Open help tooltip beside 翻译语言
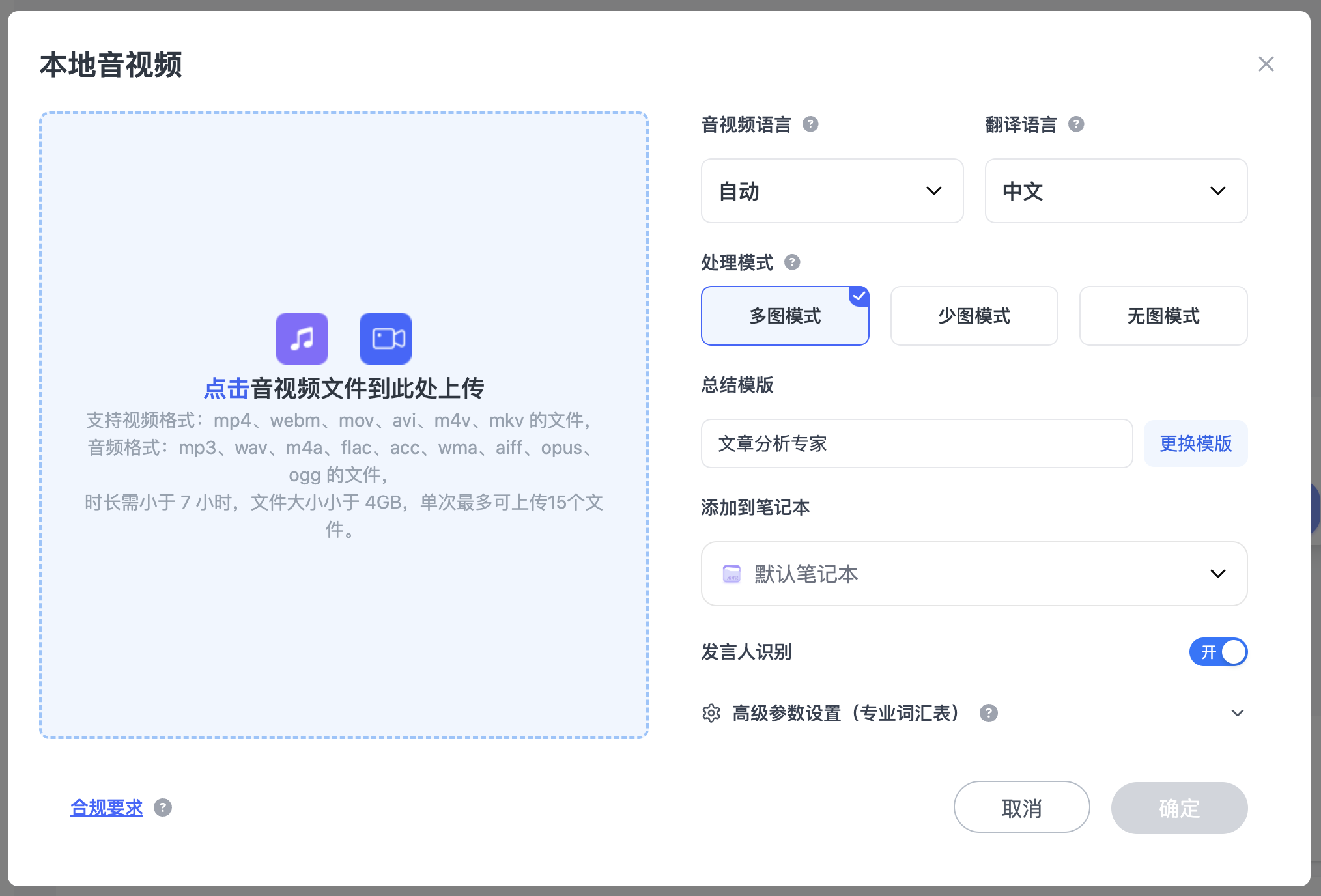The width and height of the screenshot is (1321, 896). [1076, 124]
